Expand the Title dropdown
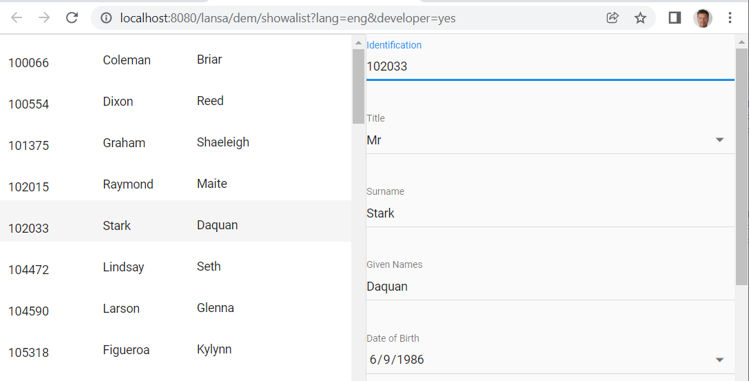The width and height of the screenshot is (750, 381). (x=719, y=140)
